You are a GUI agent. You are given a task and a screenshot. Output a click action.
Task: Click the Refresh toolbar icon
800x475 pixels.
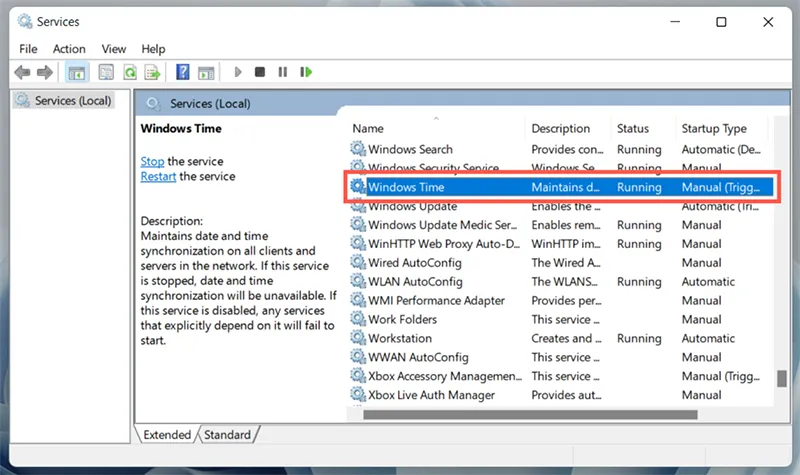pyautogui.click(x=129, y=72)
